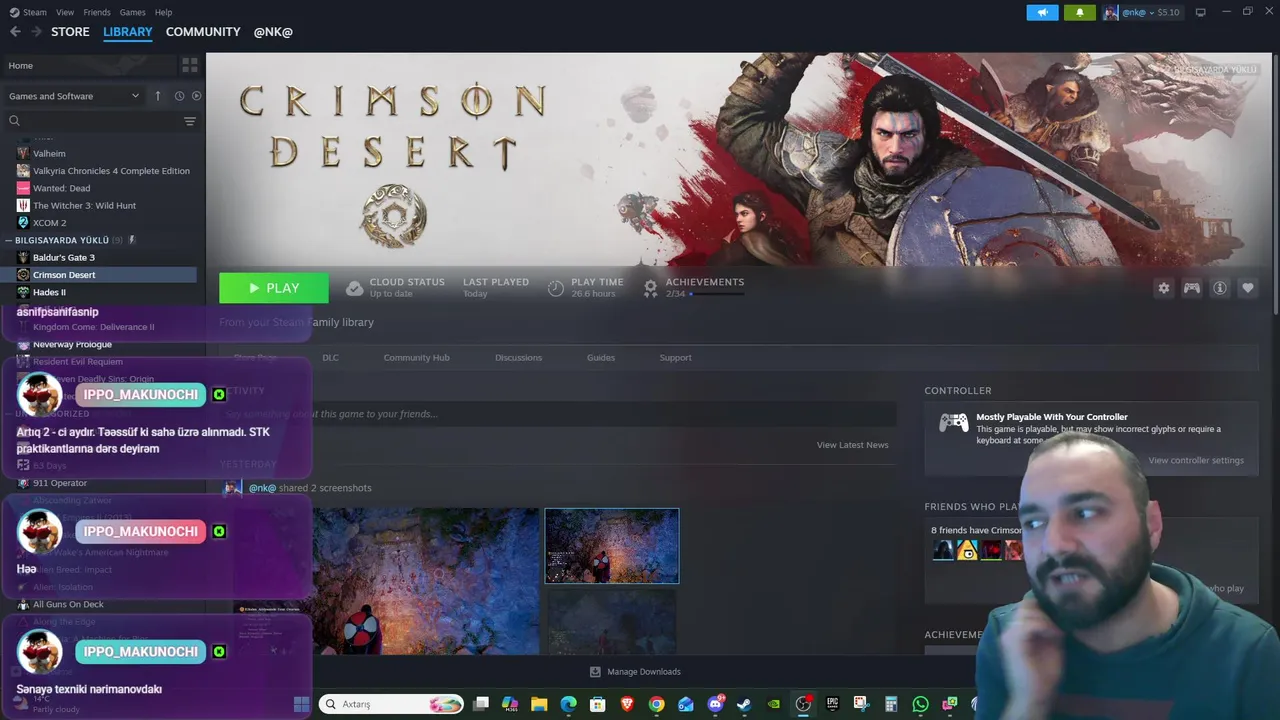1280x720 pixels.
Task: Open the Steam menu
Action: [x=29, y=12]
